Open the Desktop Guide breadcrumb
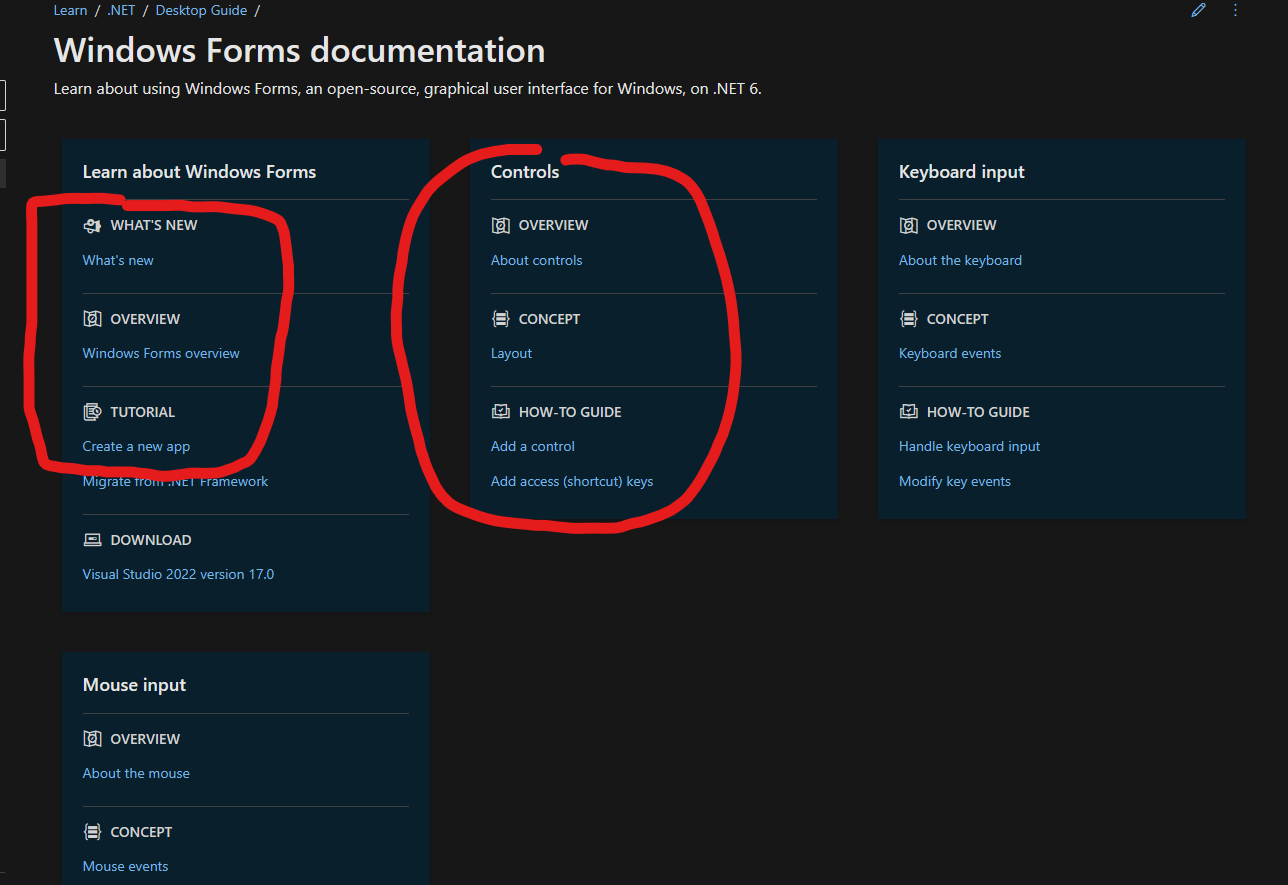The height and width of the screenshot is (885, 1288). point(201,10)
